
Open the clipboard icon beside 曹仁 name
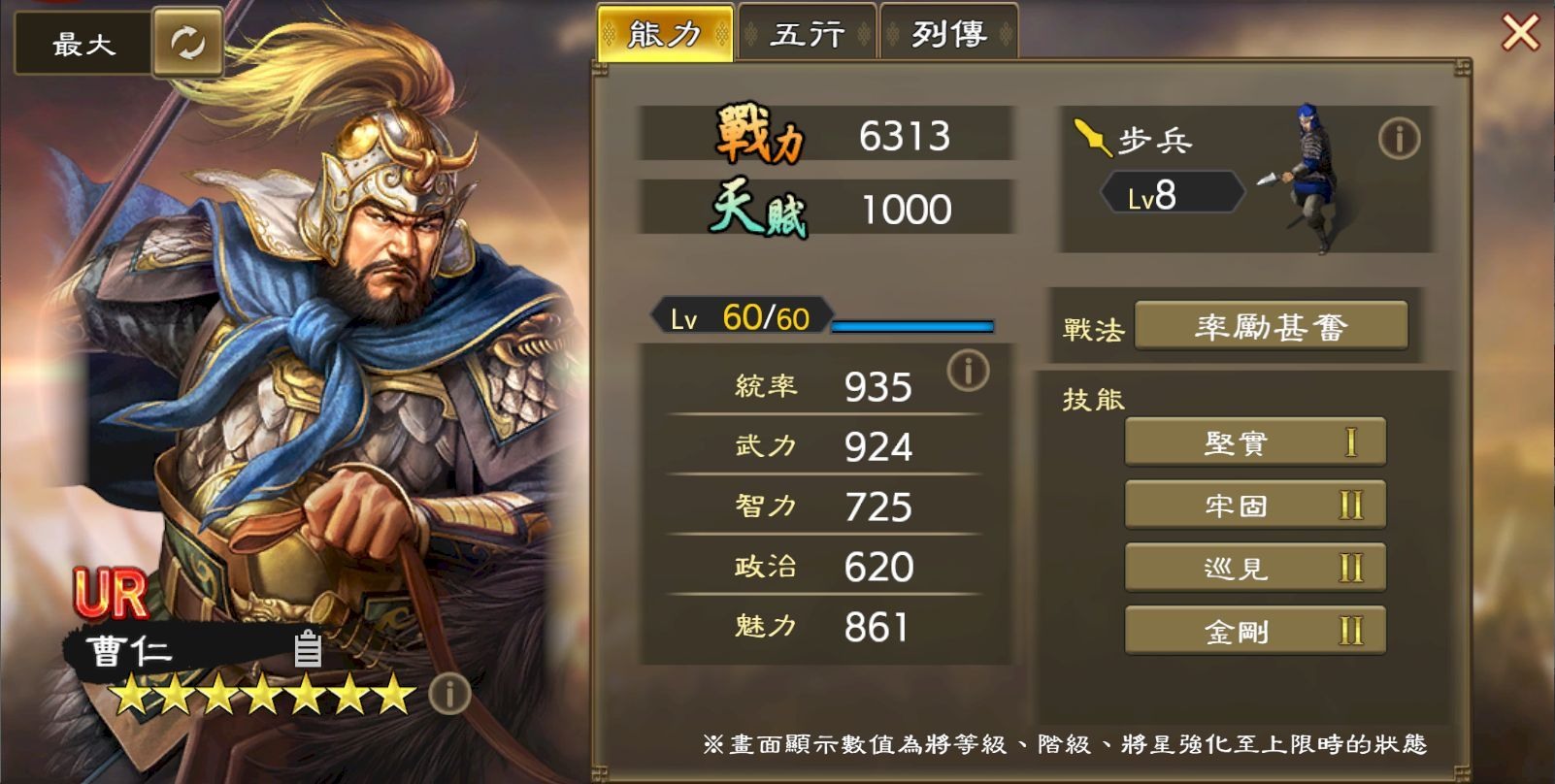click(308, 648)
